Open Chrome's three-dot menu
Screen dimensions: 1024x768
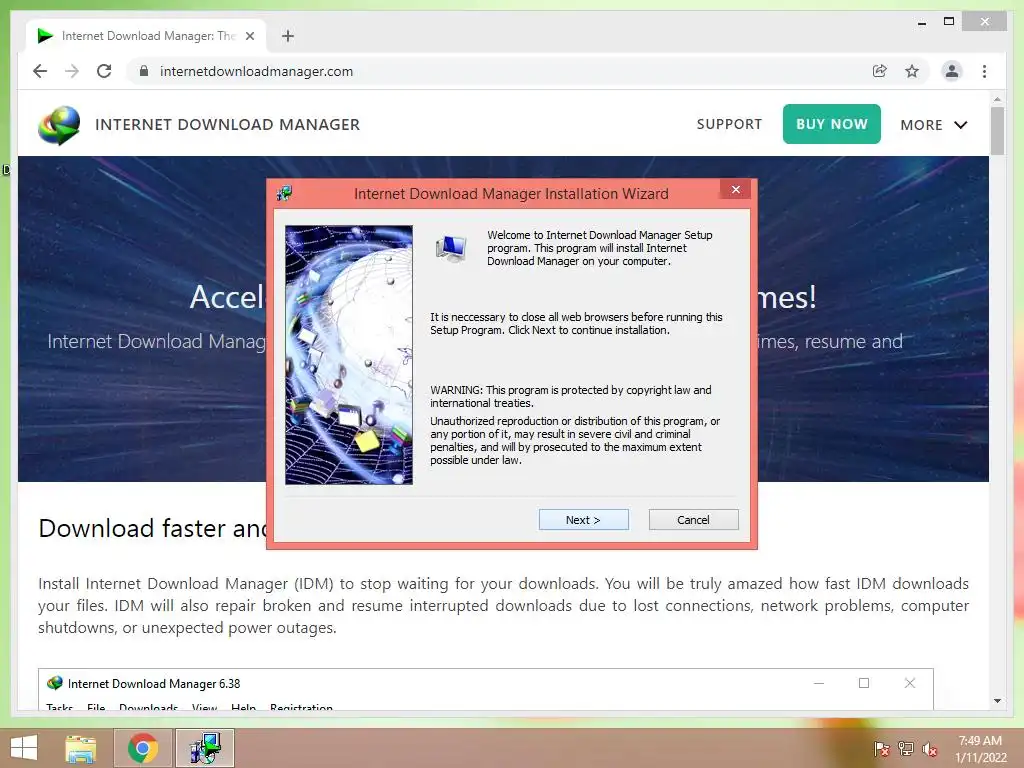[984, 71]
